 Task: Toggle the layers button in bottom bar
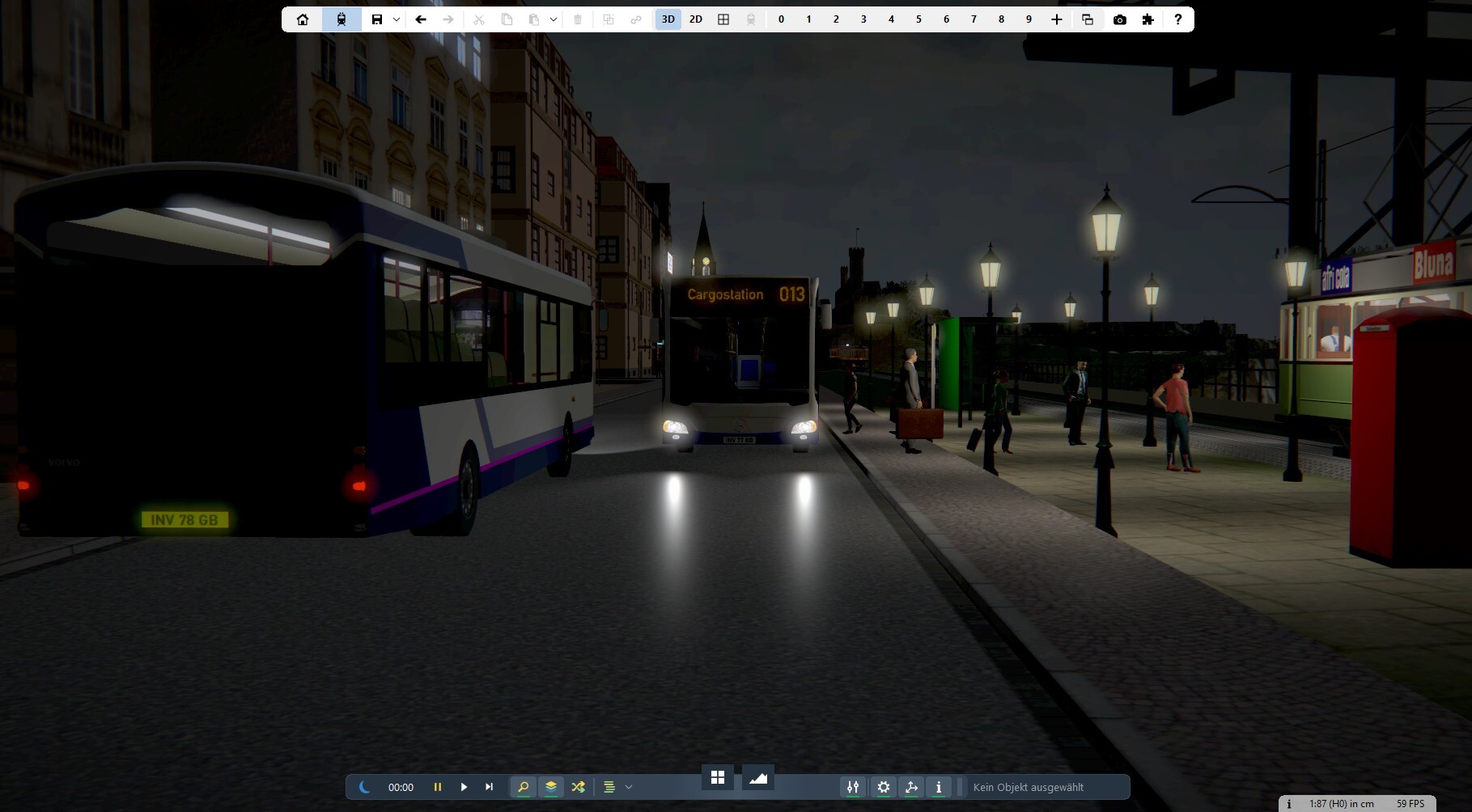(x=550, y=787)
